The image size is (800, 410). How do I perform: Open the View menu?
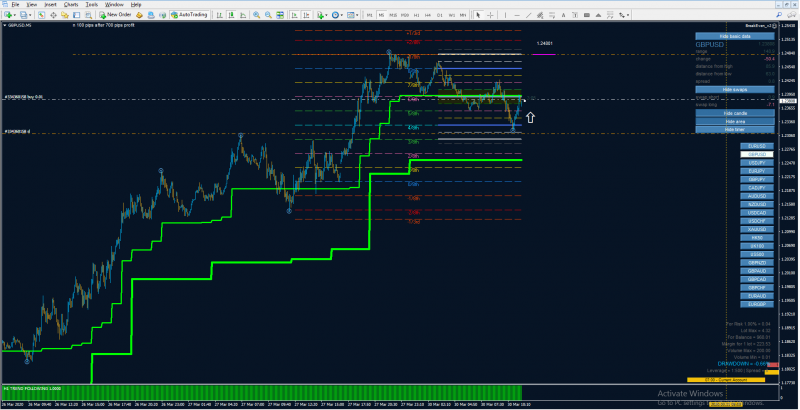(31, 4)
